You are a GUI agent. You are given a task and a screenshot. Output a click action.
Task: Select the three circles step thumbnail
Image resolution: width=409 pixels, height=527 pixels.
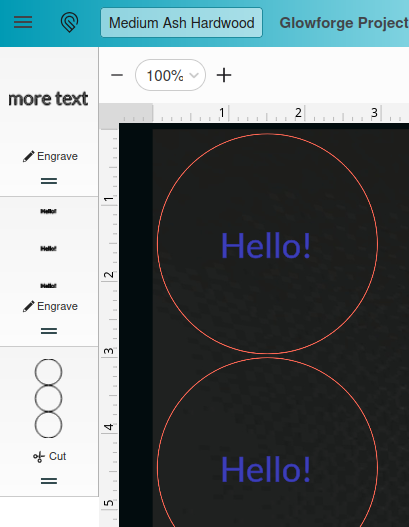[48, 398]
